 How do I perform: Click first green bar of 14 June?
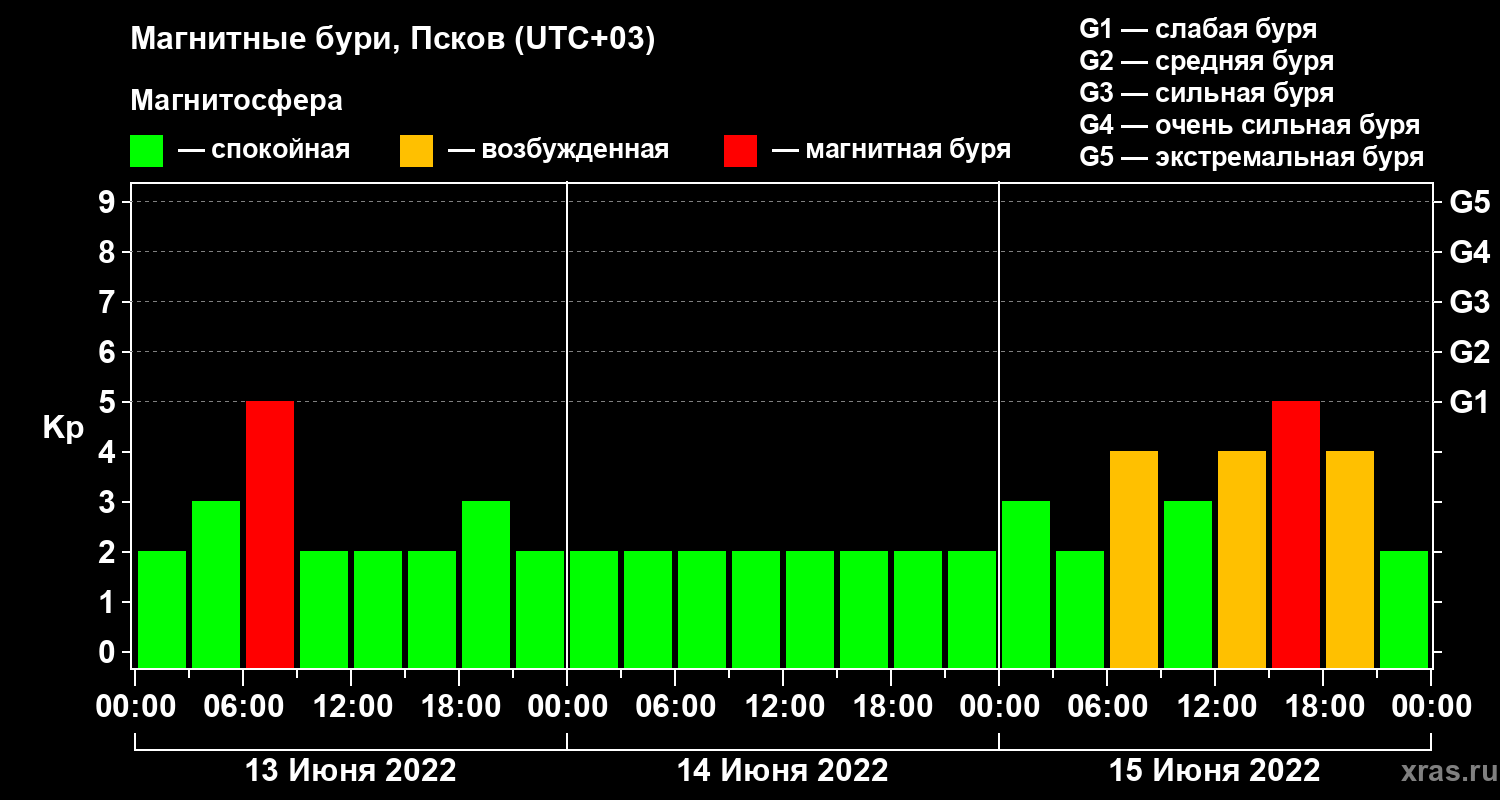[x=594, y=609]
